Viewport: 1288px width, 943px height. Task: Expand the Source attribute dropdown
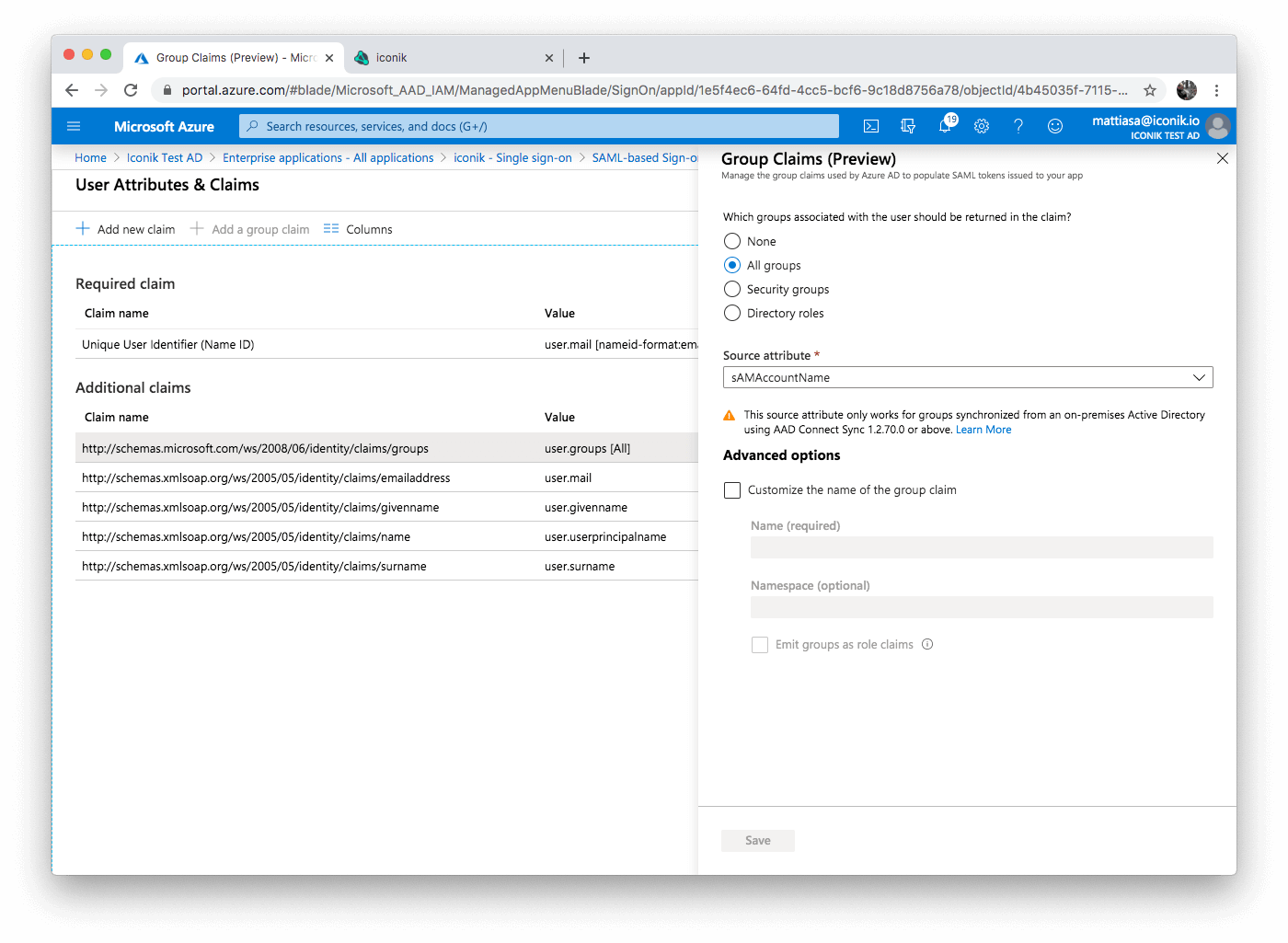968,377
